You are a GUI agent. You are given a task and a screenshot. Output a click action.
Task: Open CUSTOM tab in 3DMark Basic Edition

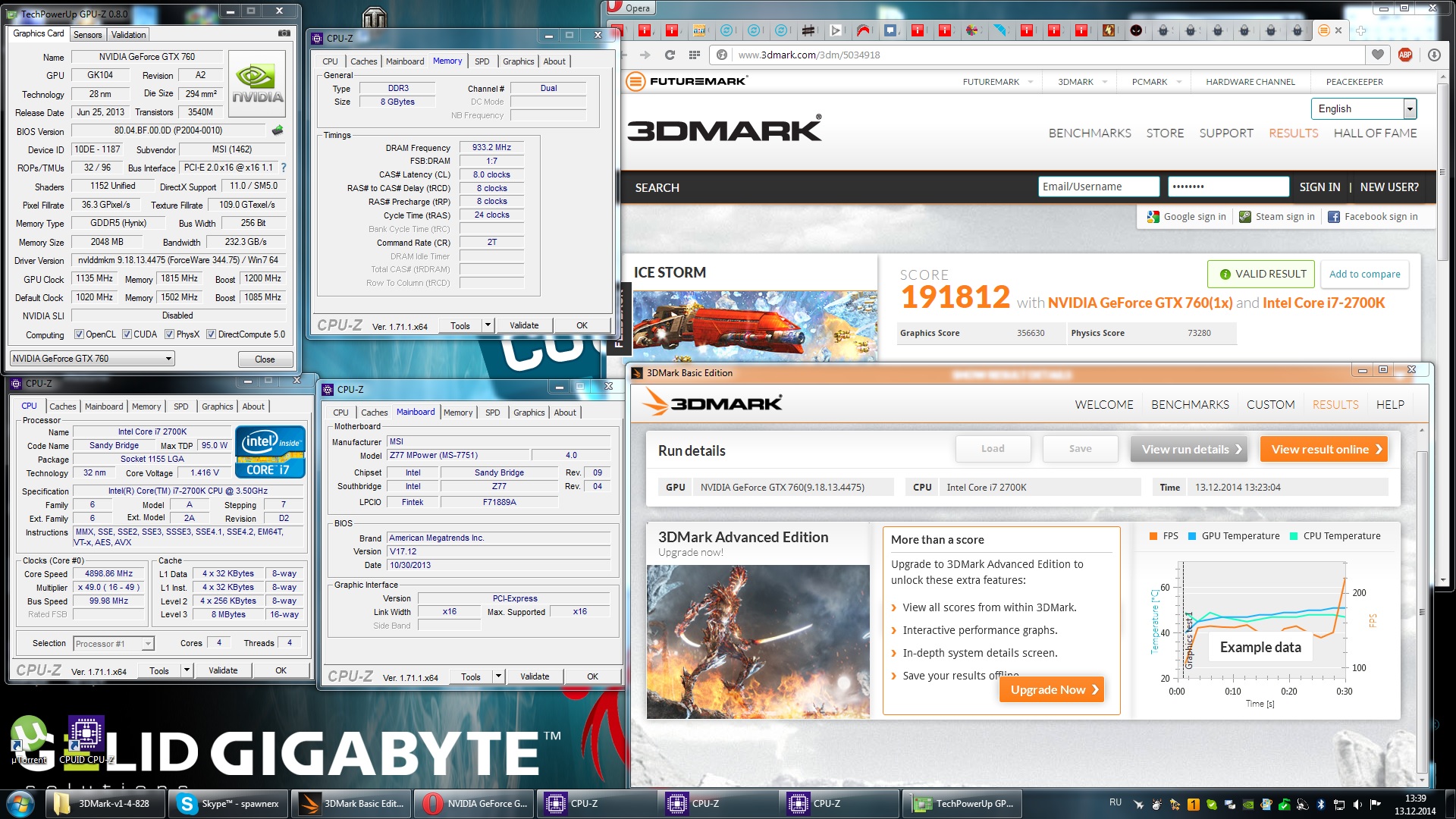tap(1270, 405)
